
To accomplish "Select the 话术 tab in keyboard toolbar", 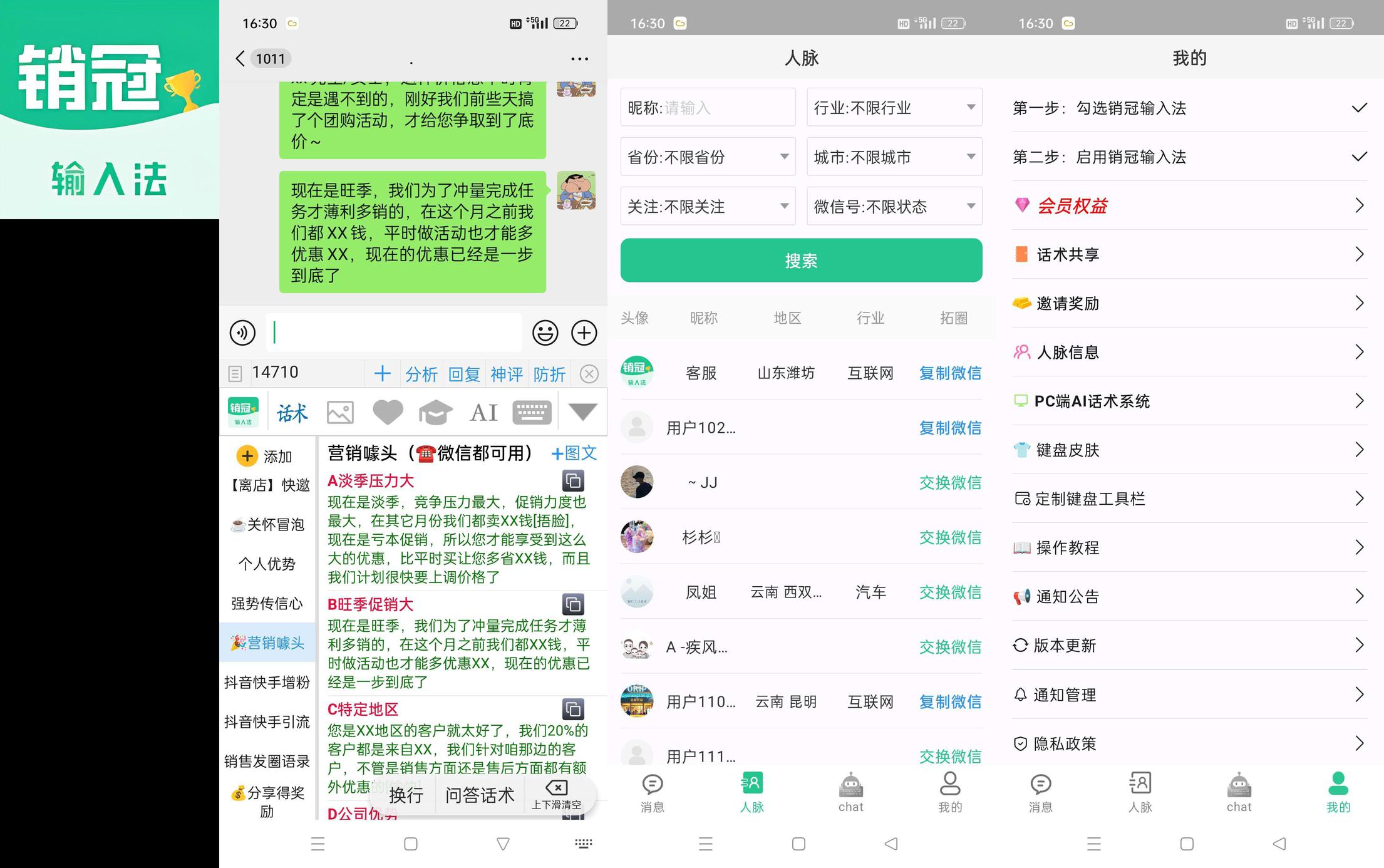I will point(292,413).
